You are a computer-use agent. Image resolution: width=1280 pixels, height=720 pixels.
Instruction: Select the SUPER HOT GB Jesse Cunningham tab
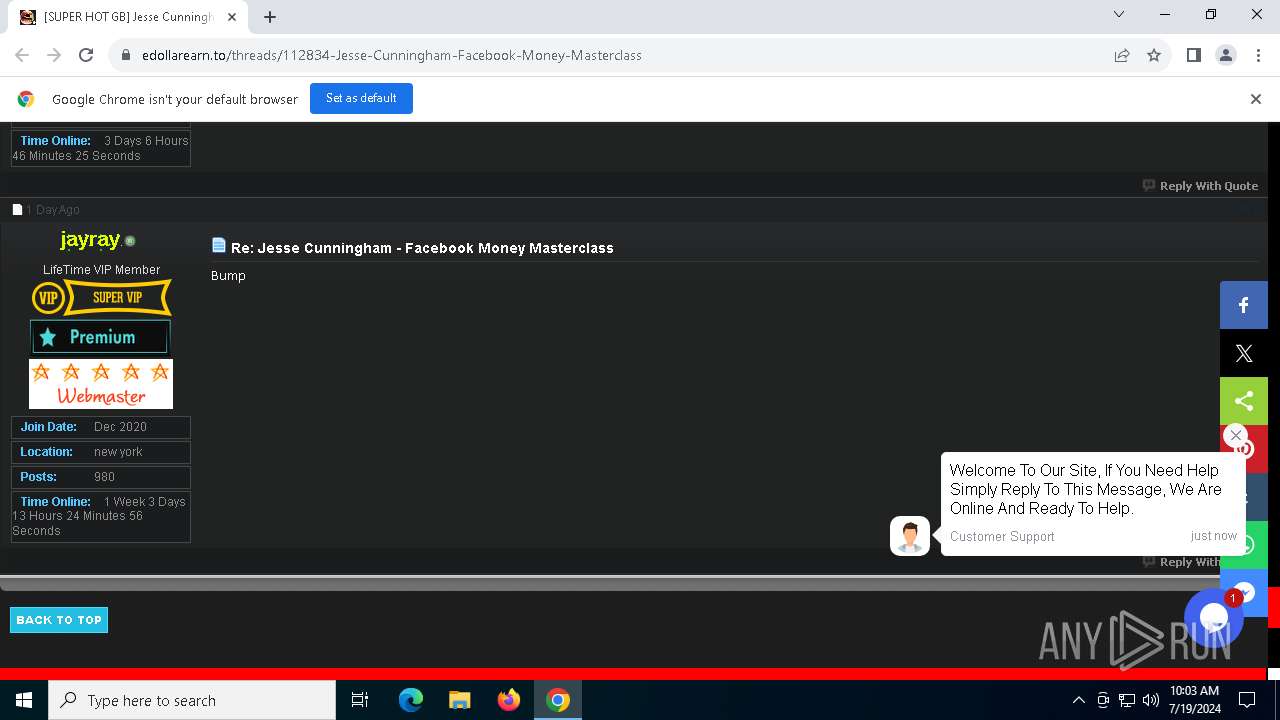click(128, 17)
